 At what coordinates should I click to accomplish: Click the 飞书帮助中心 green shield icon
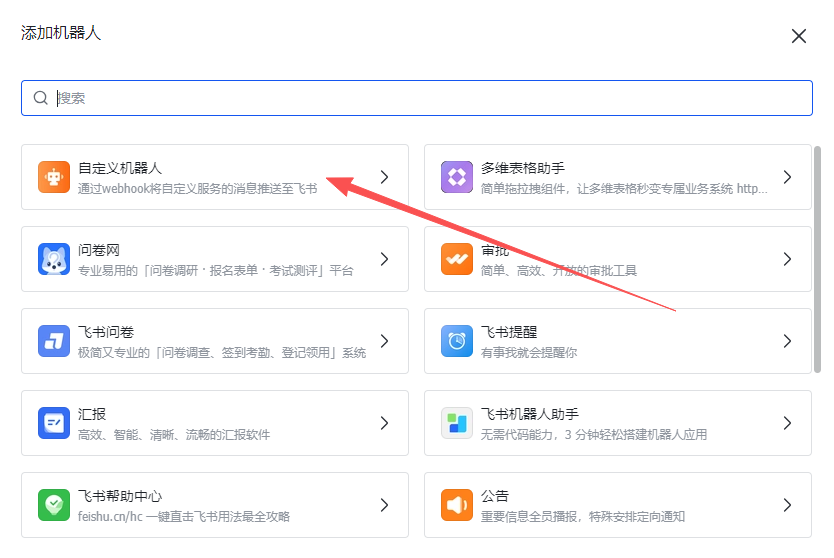pyautogui.click(x=54, y=505)
